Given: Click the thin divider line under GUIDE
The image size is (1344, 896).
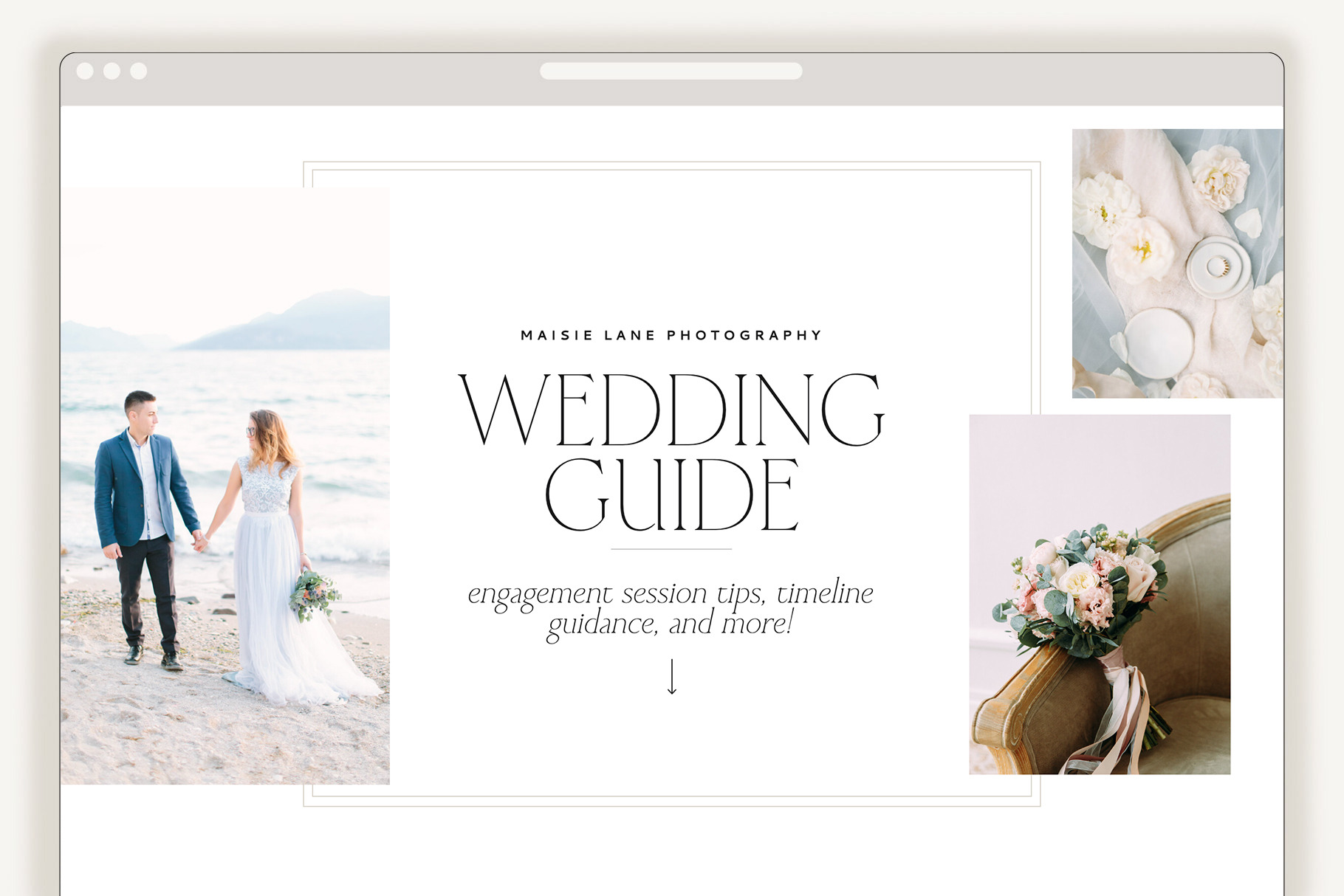Looking at the screenshot, I should click(671, 549).
